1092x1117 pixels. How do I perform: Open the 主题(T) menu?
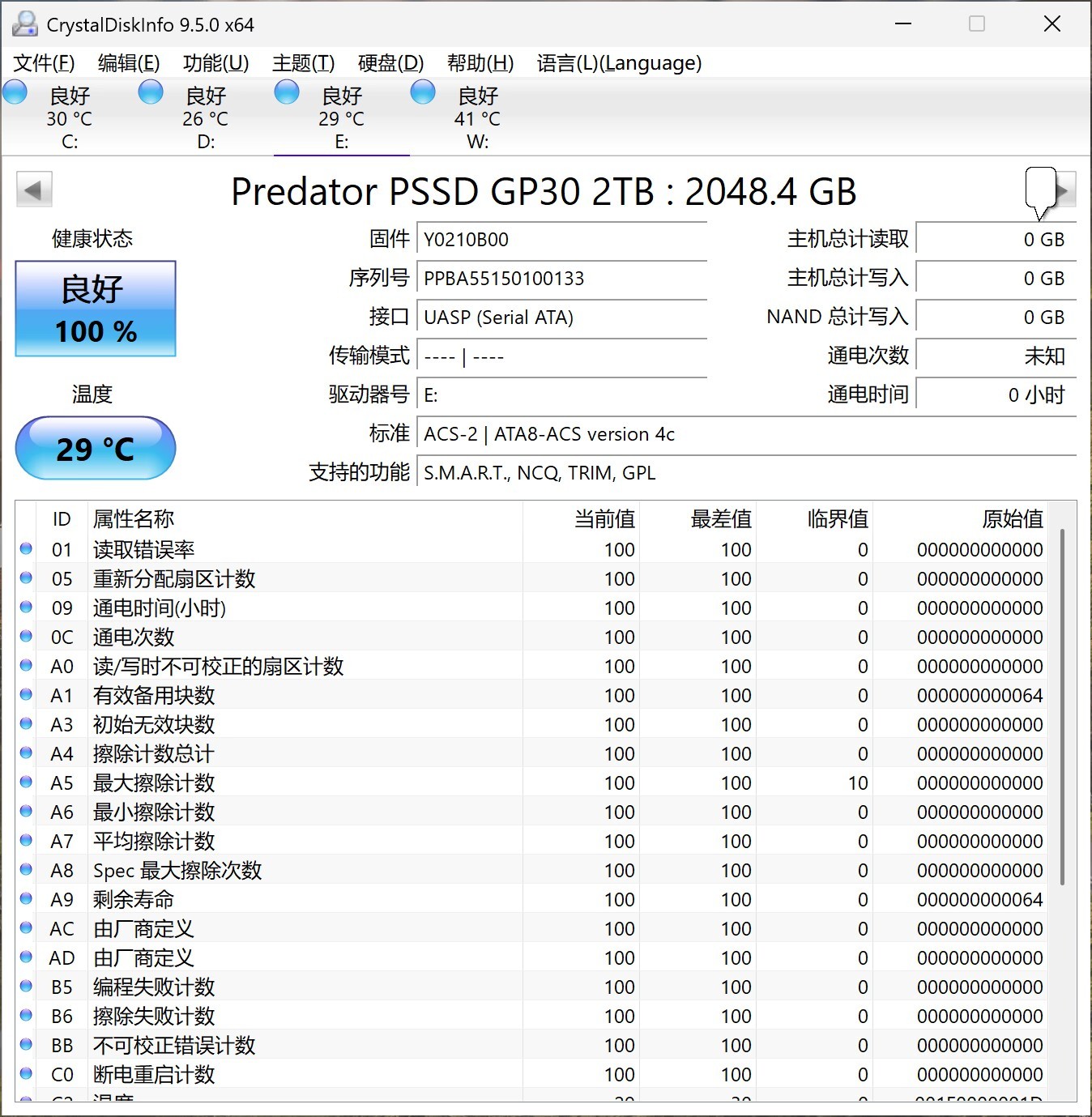(x=303, y=63)
